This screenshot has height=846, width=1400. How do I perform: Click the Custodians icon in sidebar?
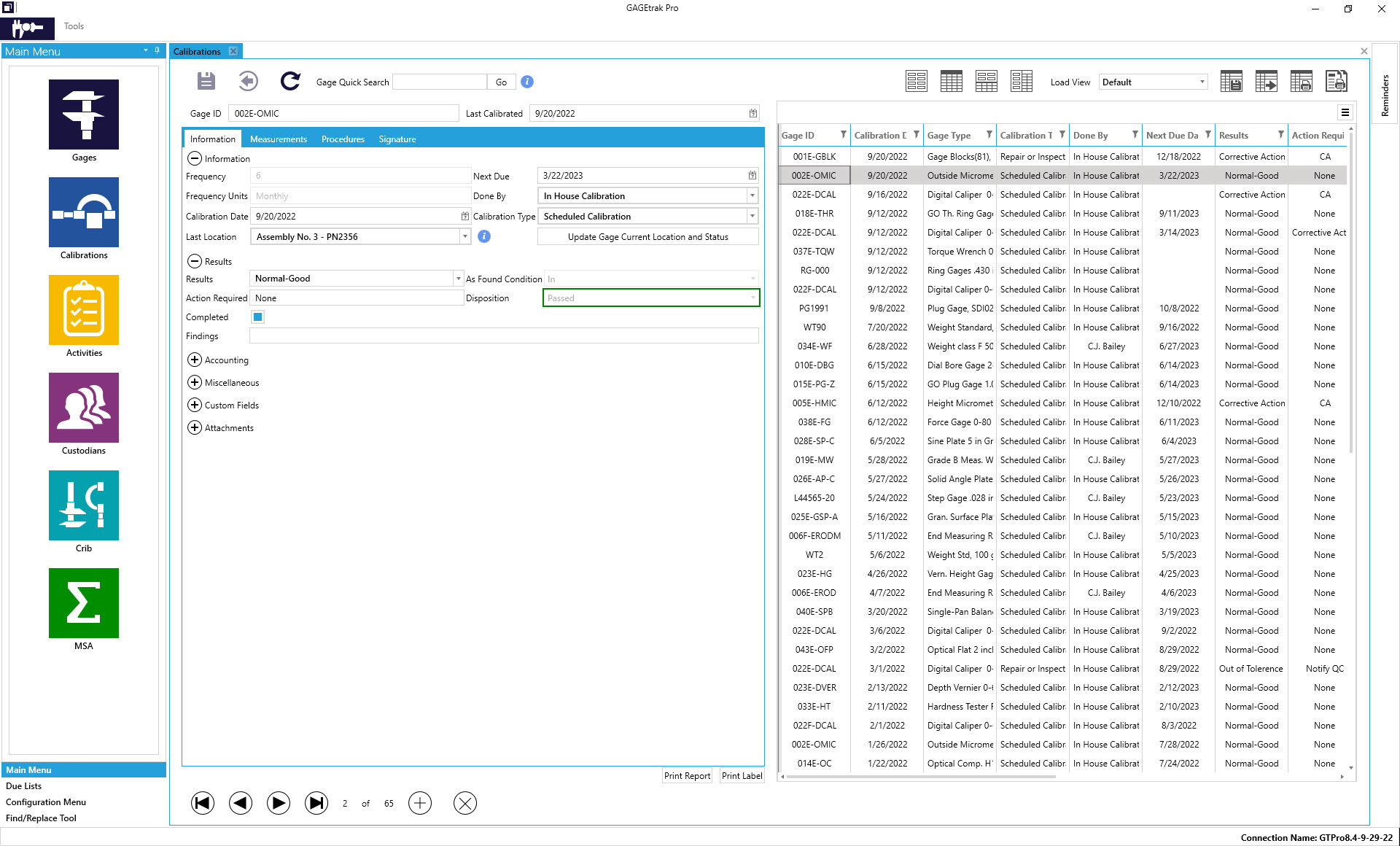click(84, 414)
